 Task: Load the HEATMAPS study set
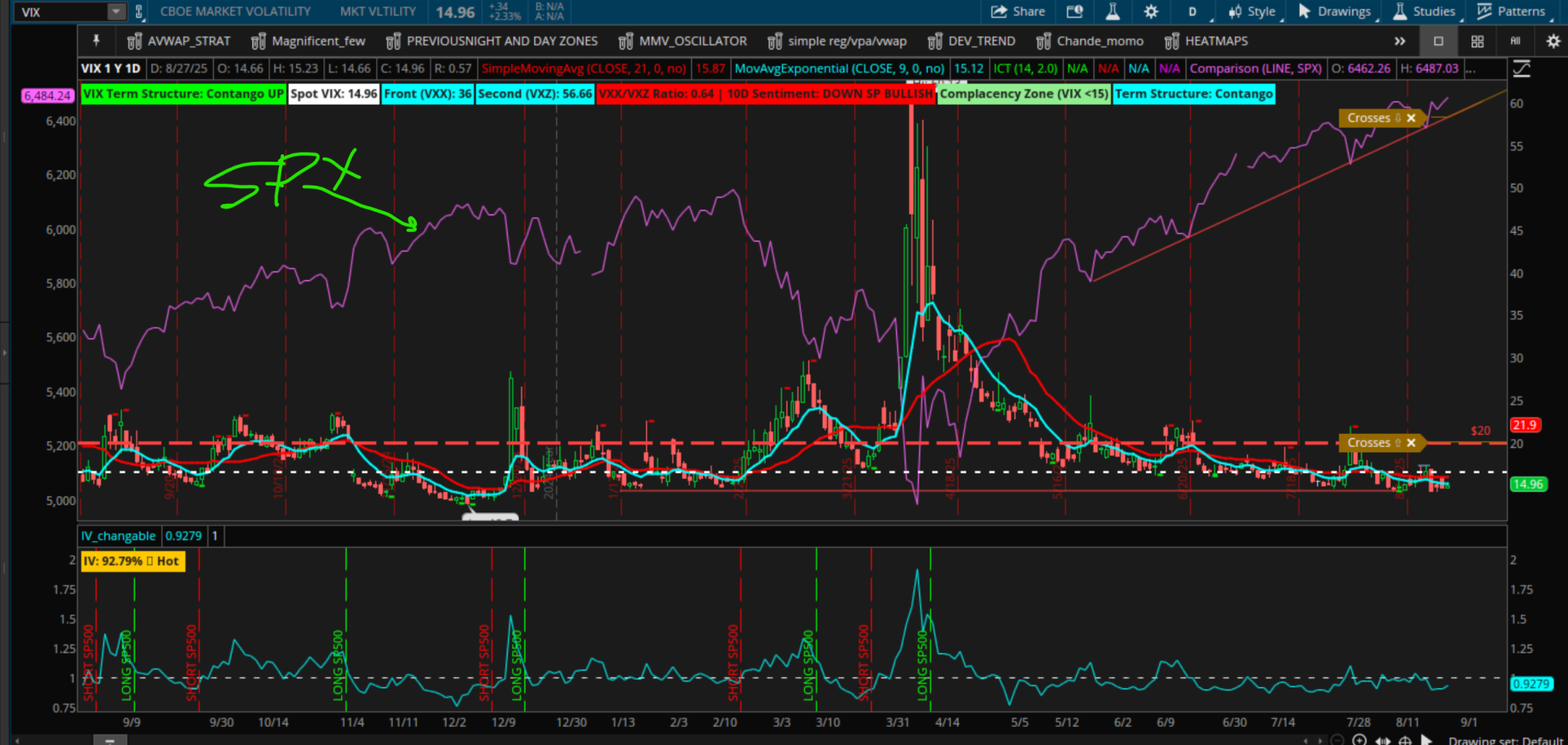pos(1207,41)
